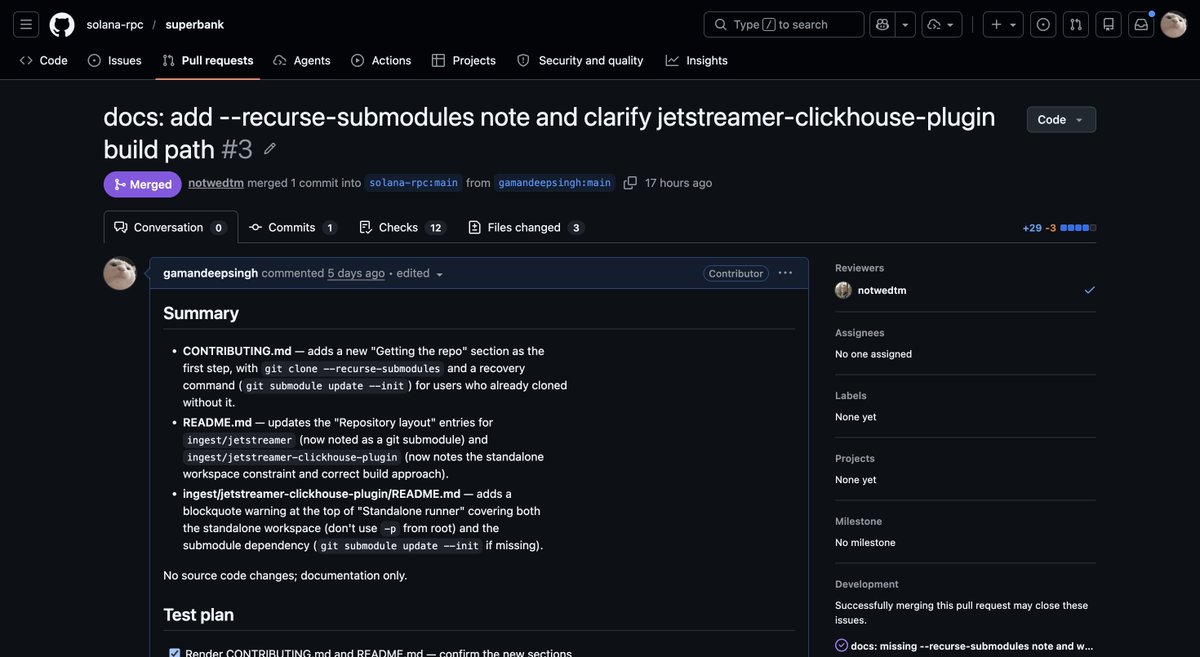1200x657 pixels.
Task: Edit pull request title pencil icon
Action: [x=269, y=149]
